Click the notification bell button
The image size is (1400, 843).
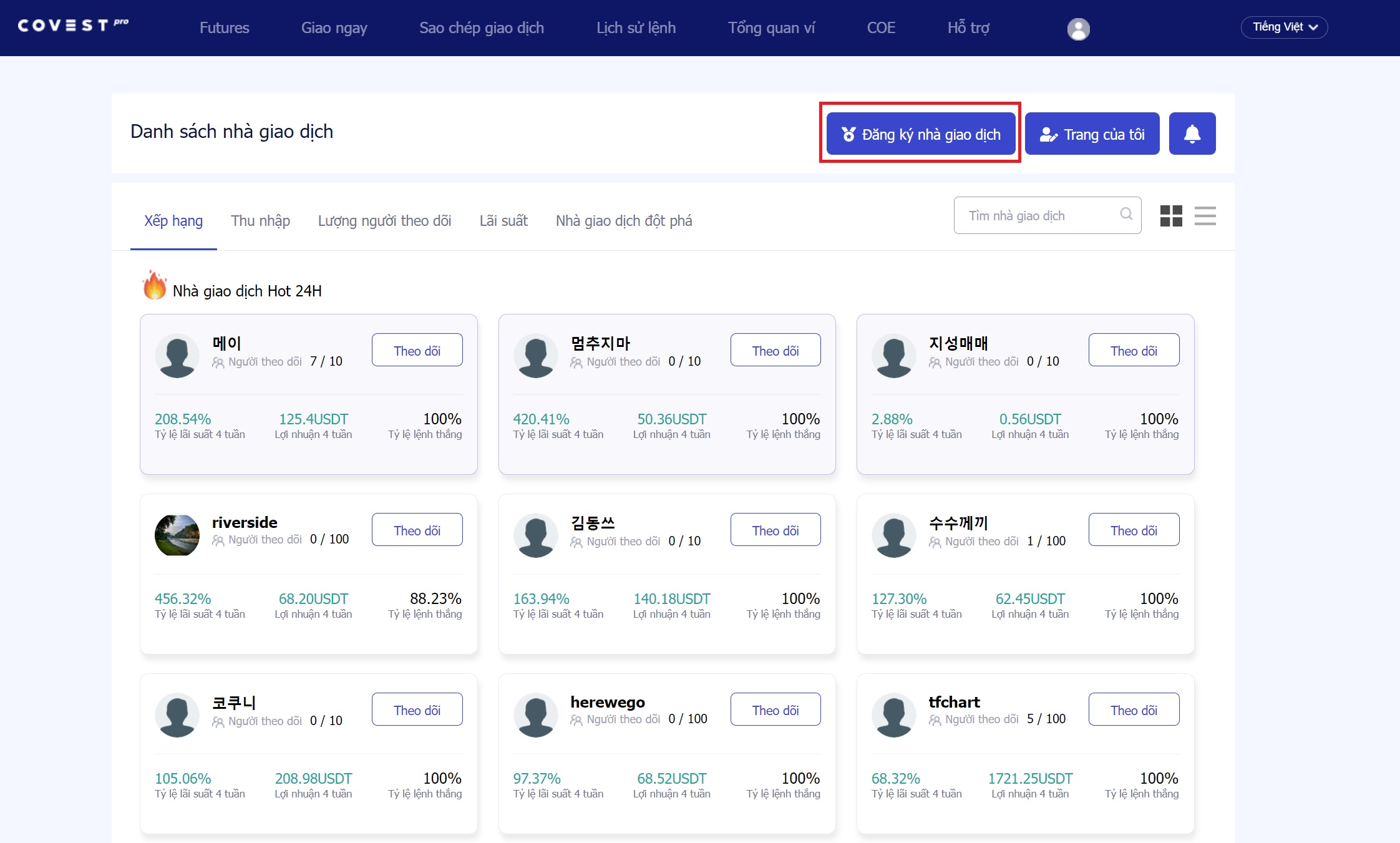[x=1192, y=134]
